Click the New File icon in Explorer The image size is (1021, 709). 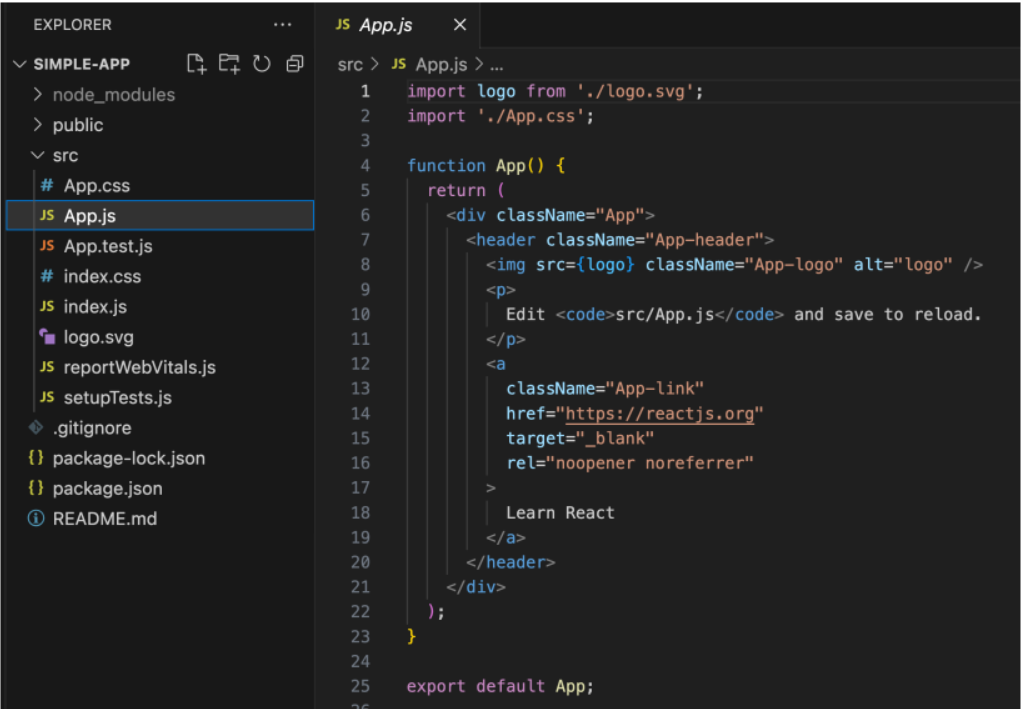197,64
